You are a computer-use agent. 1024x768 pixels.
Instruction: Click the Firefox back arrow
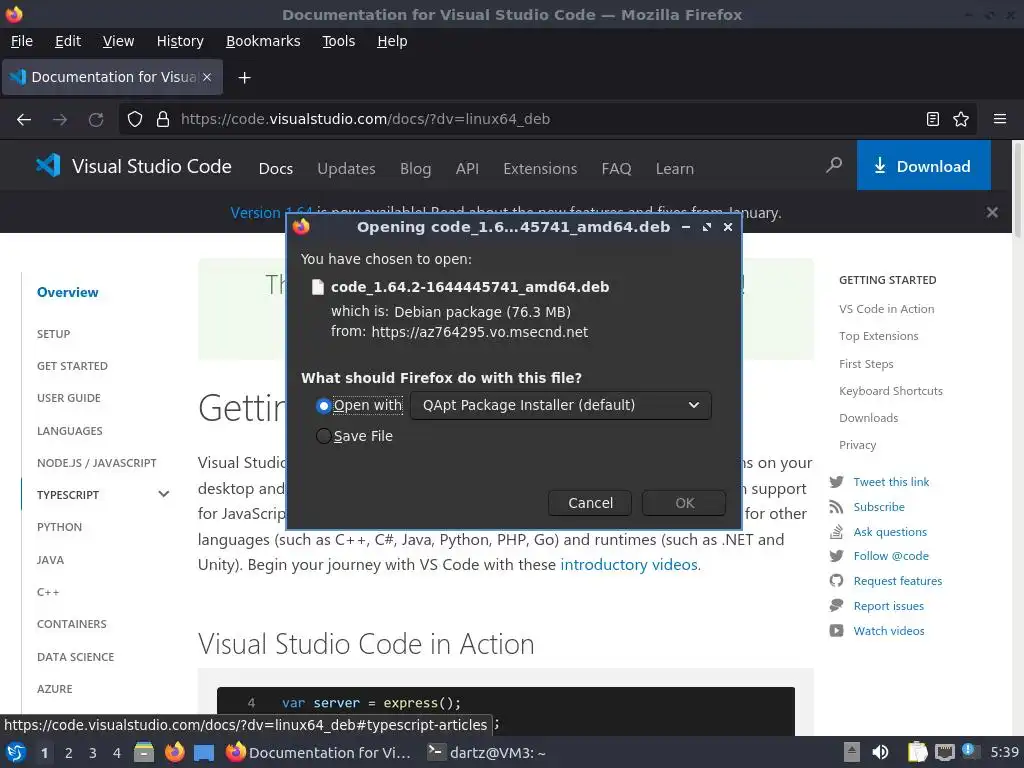click(24, 120)
